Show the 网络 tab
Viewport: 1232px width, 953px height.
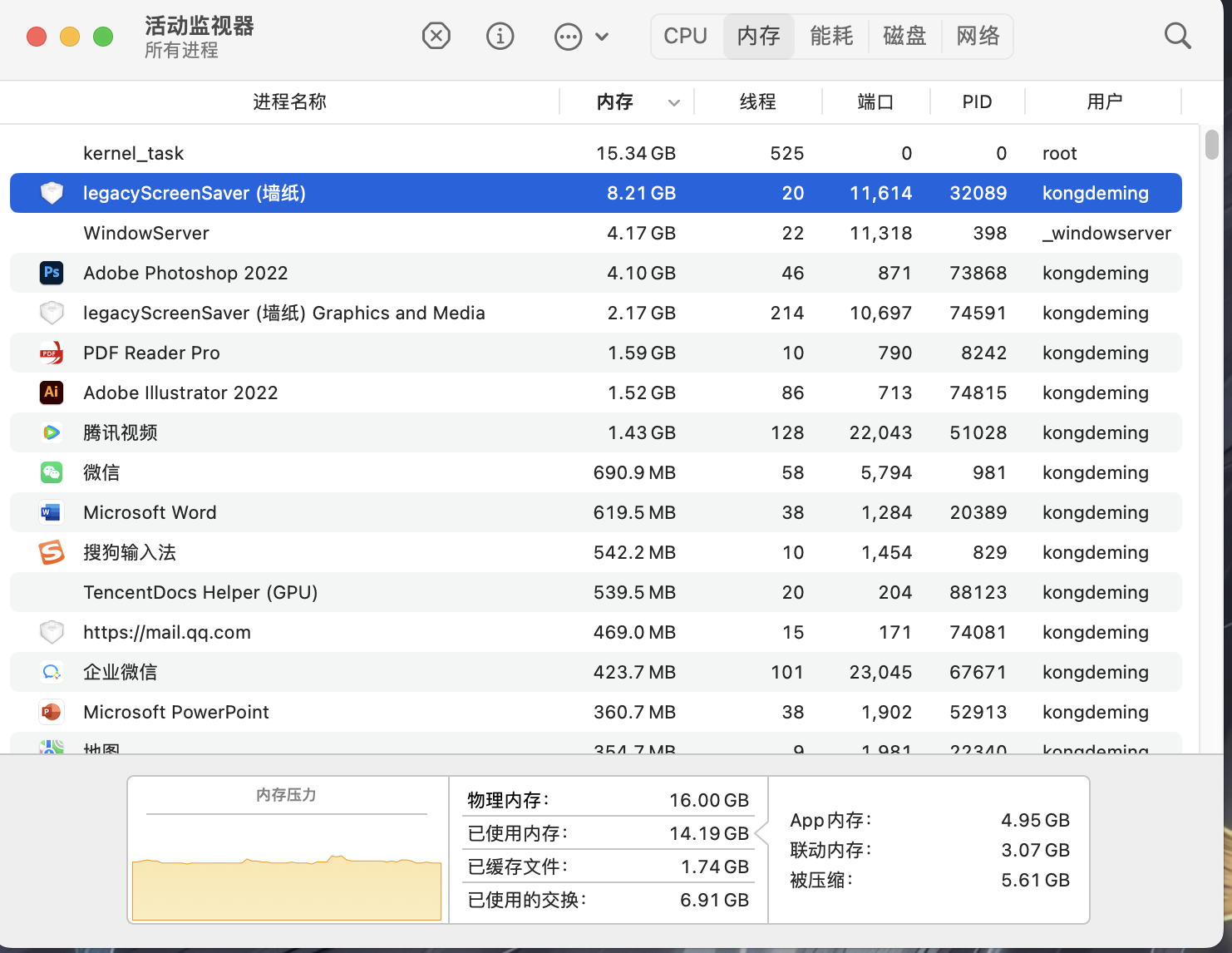tap(978, 36)
